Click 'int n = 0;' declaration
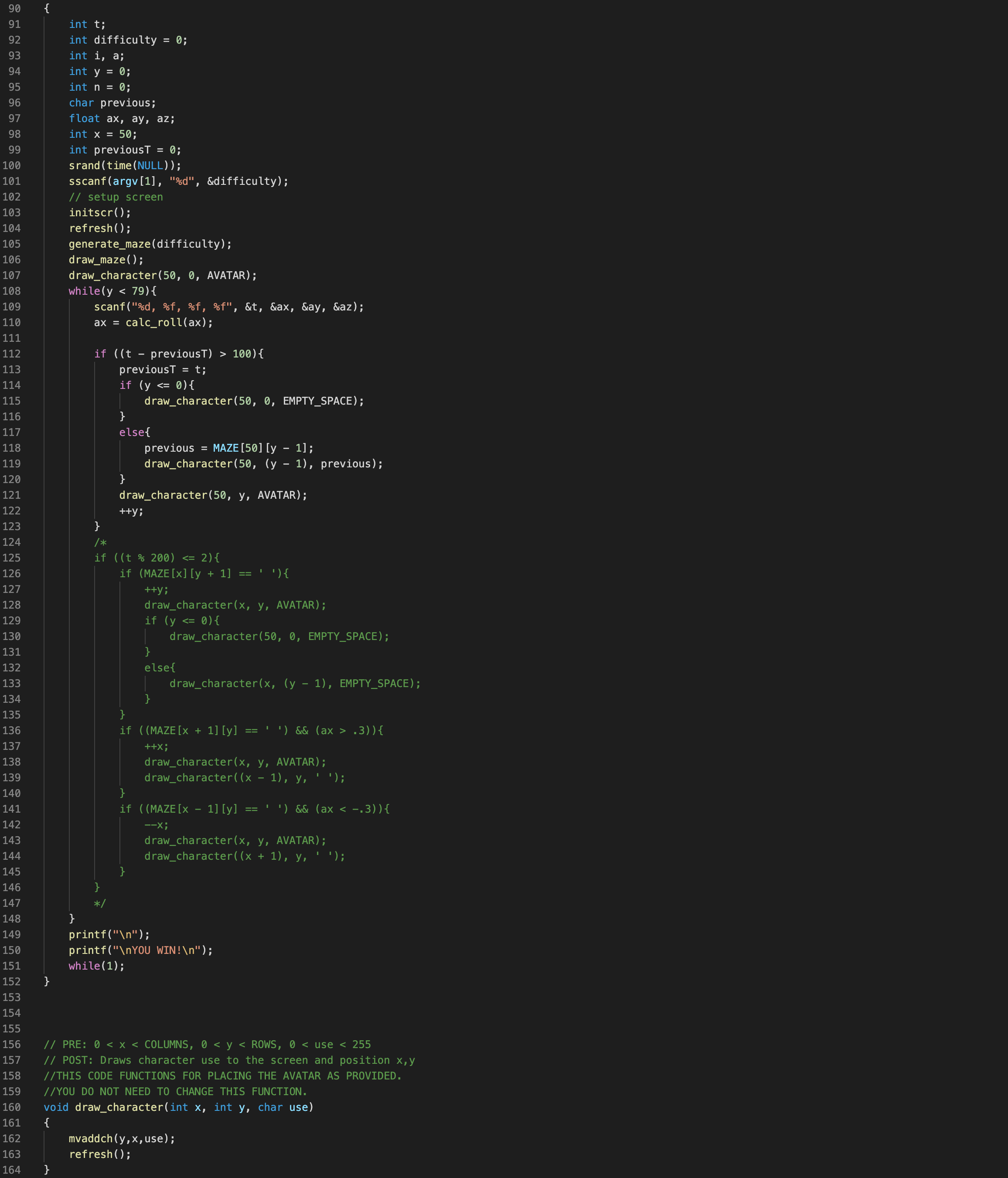This screenshot has width=1008, height=1178. (99, 88)
